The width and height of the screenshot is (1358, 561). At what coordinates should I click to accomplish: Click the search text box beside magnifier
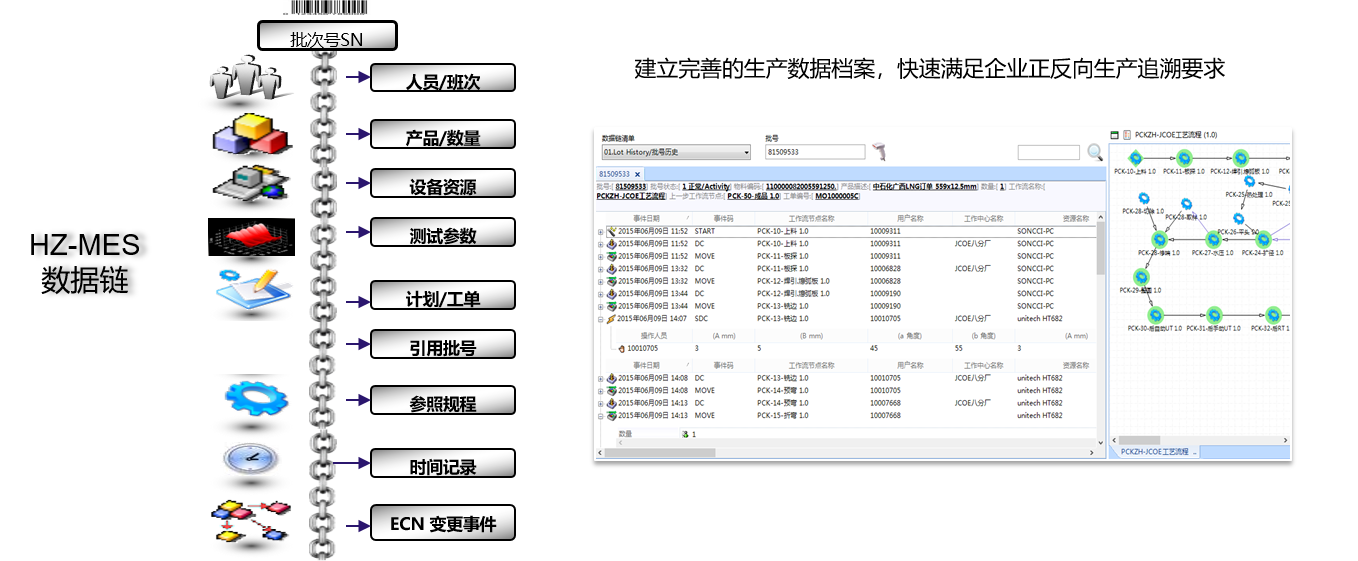coord(1048,153)
